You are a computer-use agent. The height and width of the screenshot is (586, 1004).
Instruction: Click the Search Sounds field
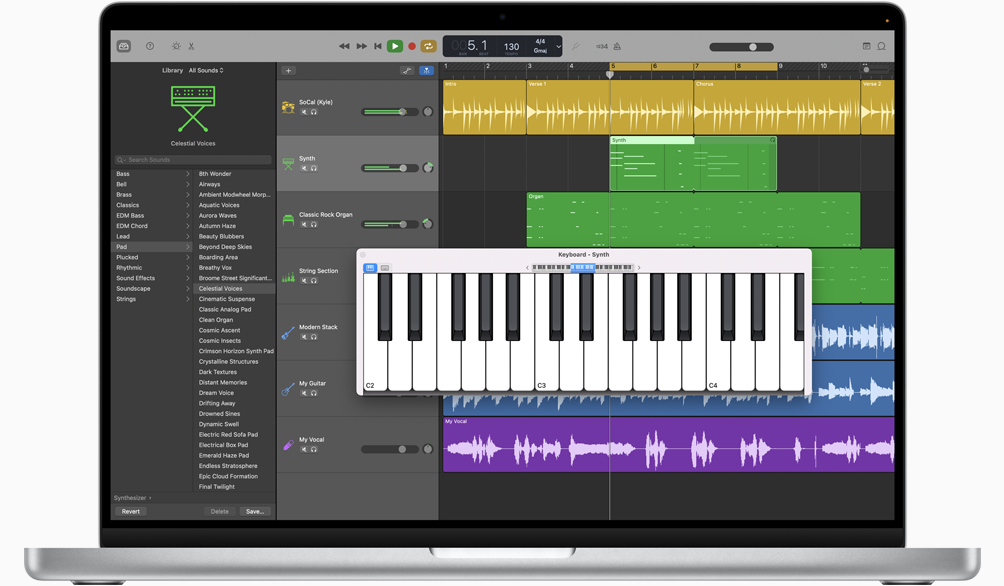[193, 159]
